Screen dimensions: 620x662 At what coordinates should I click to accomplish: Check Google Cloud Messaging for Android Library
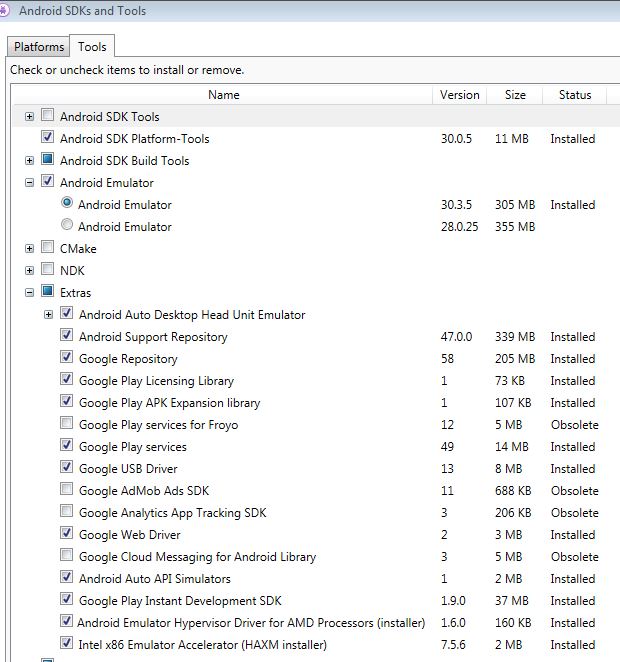(x=66, y=555)
